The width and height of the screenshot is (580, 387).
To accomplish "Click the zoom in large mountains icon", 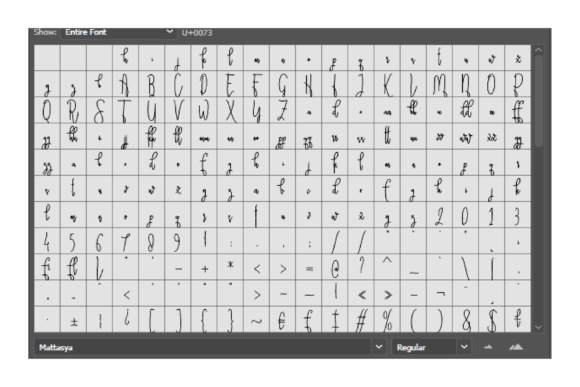I will point(516,347).
